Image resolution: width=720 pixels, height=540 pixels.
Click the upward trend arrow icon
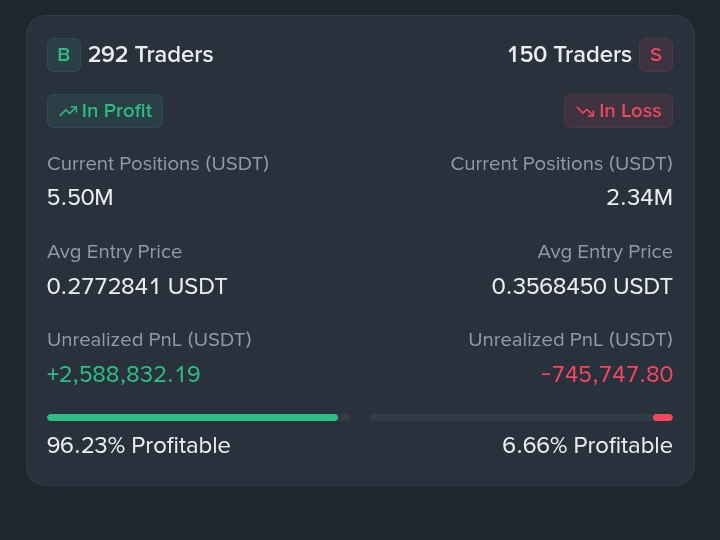coord(68,111)
